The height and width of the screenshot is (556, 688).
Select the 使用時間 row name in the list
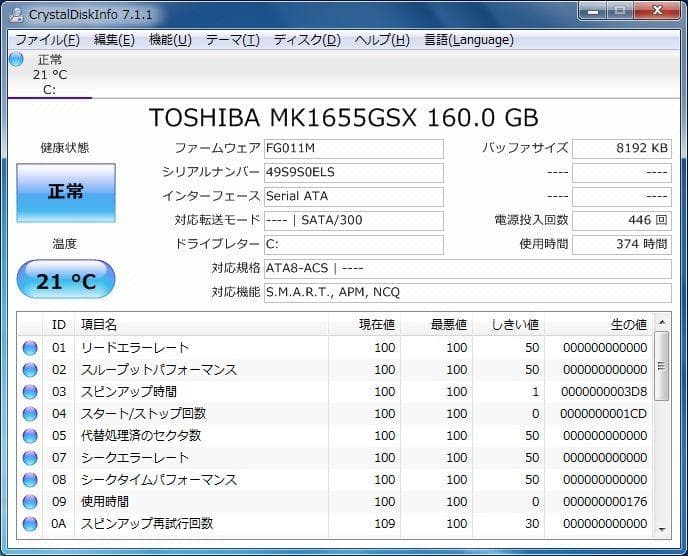click(x=105, y=502)
